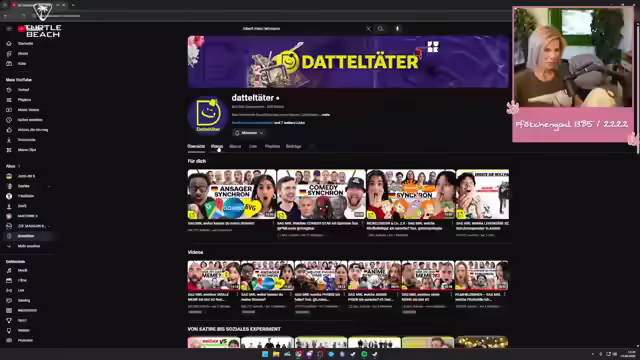Open Meine Videos in the sidebar
The height and width of the screenshot is (360, 640).
pyautogui.click(x=29, y=110)
